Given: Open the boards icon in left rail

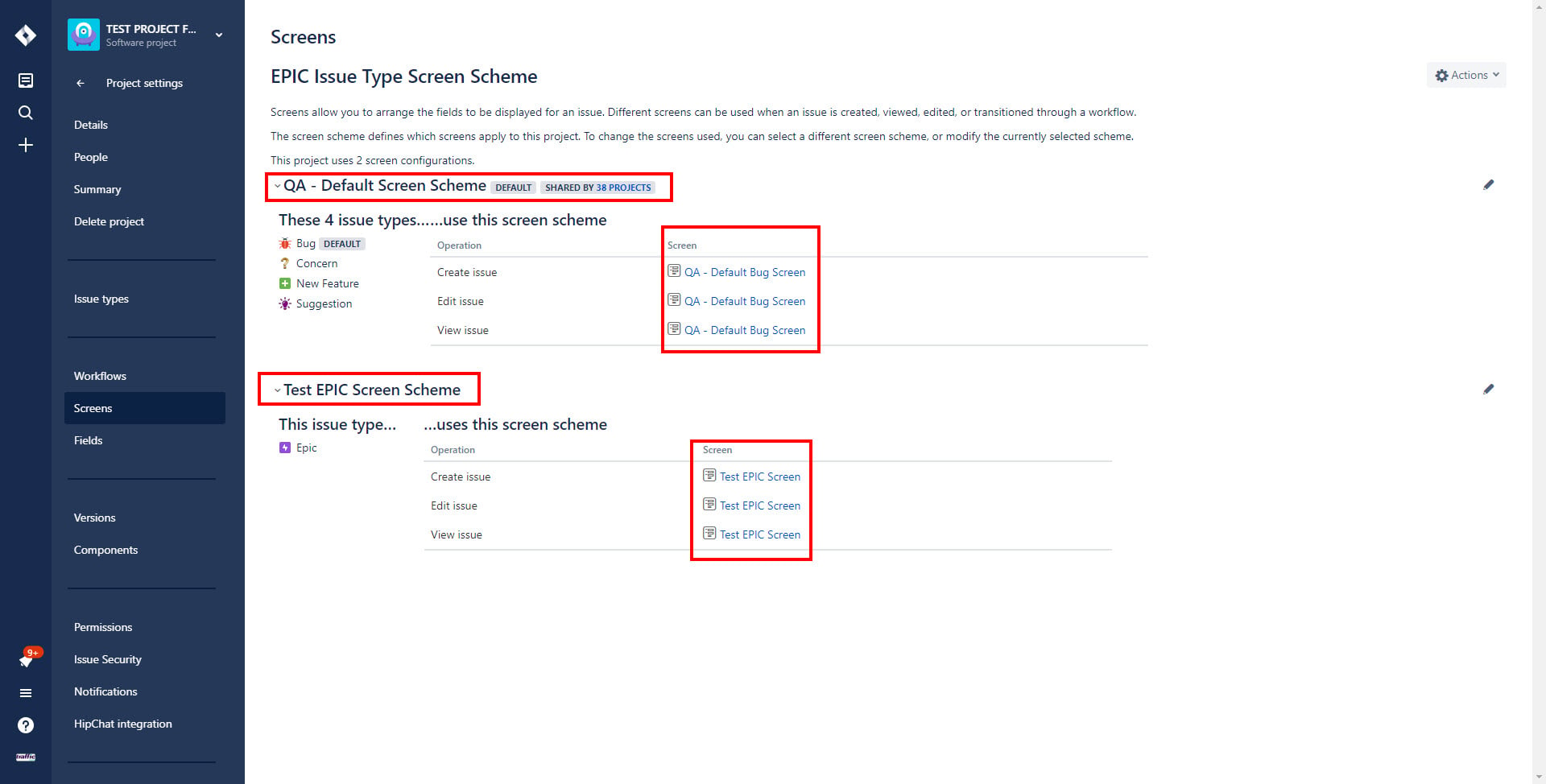Looking at the screenshot, I should point(26,80).
